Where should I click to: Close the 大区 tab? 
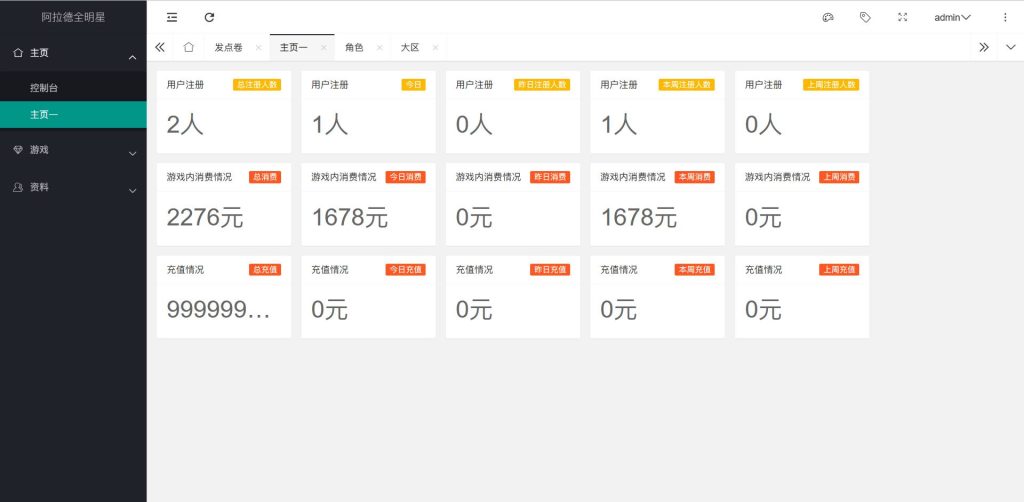[x=436, y=48]
